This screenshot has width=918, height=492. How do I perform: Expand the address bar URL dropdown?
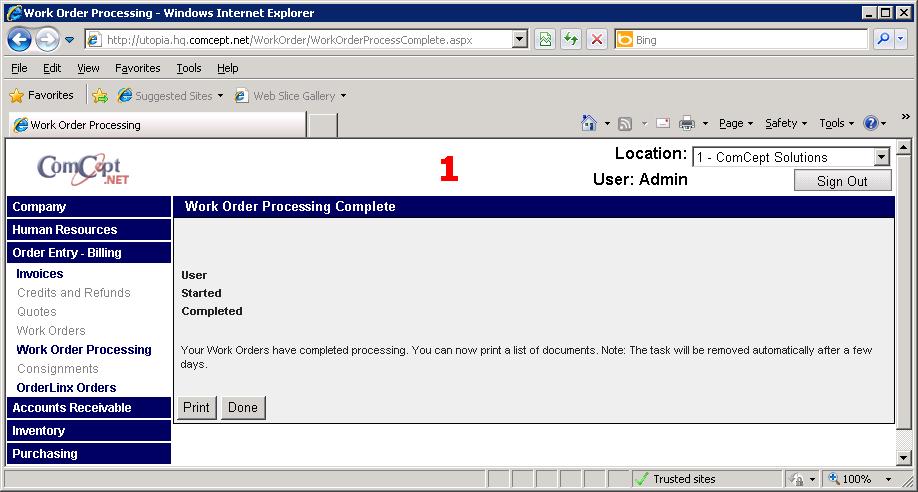(x=519, y=40)
